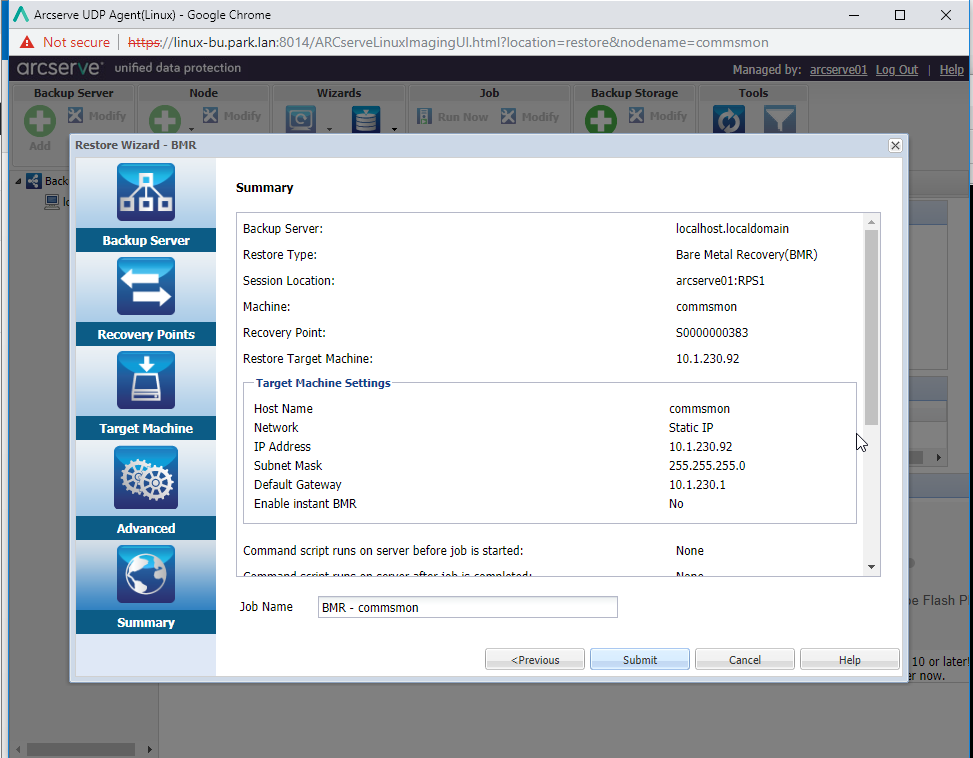Click the Summary step label
Screen dimensions: 973x758
(x=146, y=622)
